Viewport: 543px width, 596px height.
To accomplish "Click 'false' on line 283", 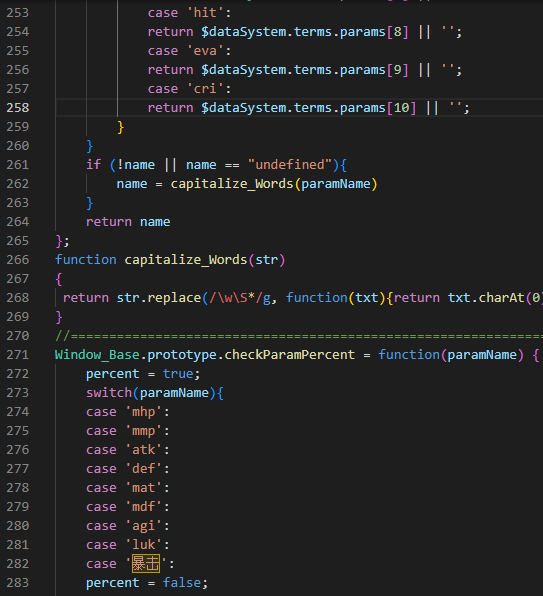I will click(x=182, y=583).
